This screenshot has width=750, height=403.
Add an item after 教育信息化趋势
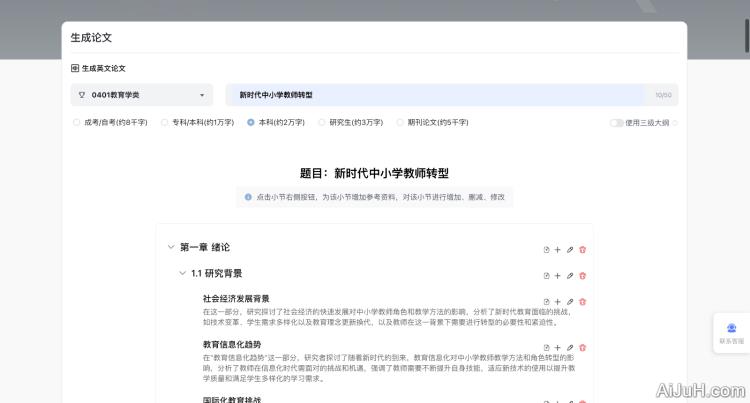[557, 348]
